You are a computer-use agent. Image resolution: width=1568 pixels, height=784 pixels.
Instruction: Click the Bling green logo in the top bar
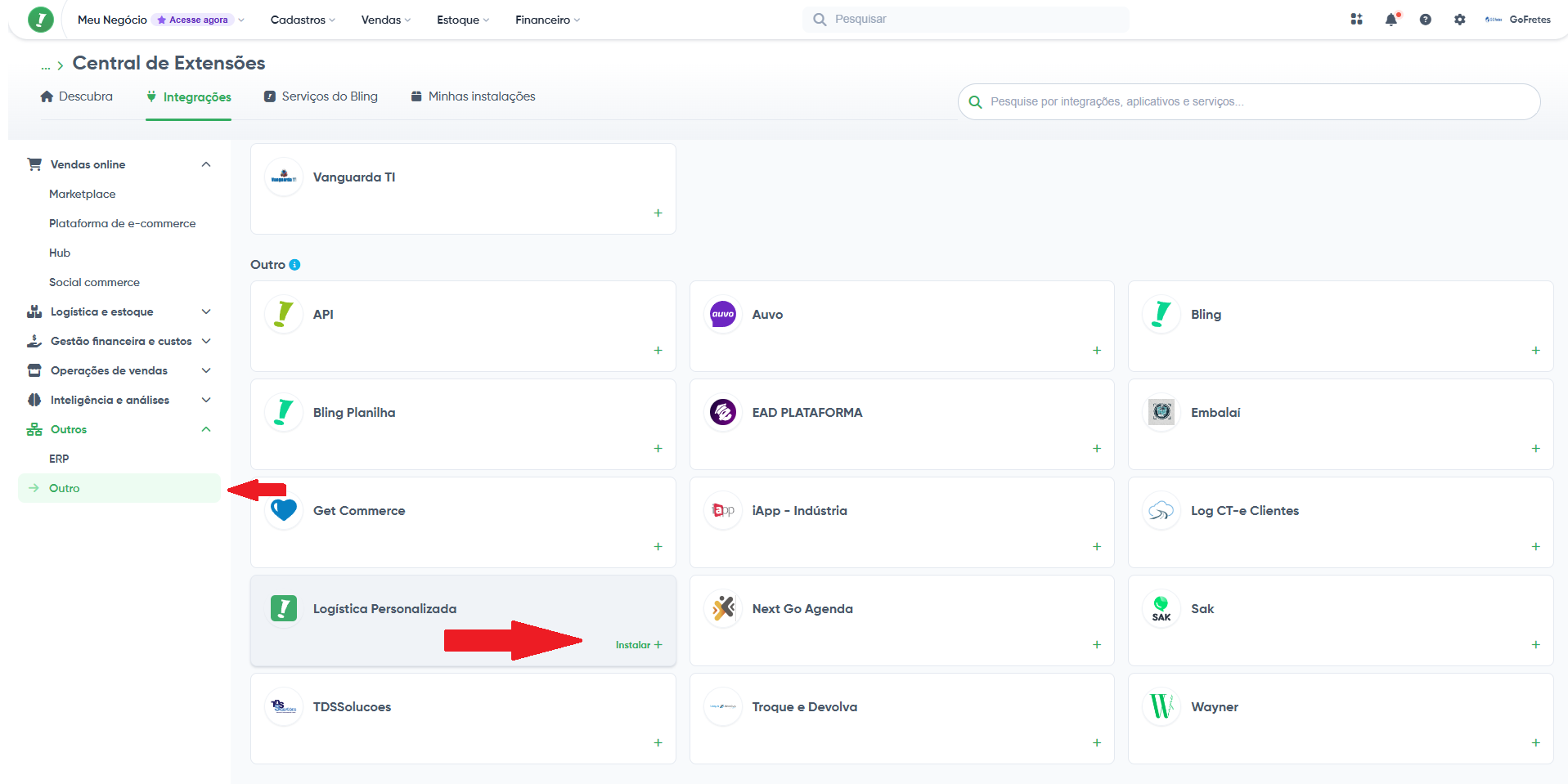point(40,20)
